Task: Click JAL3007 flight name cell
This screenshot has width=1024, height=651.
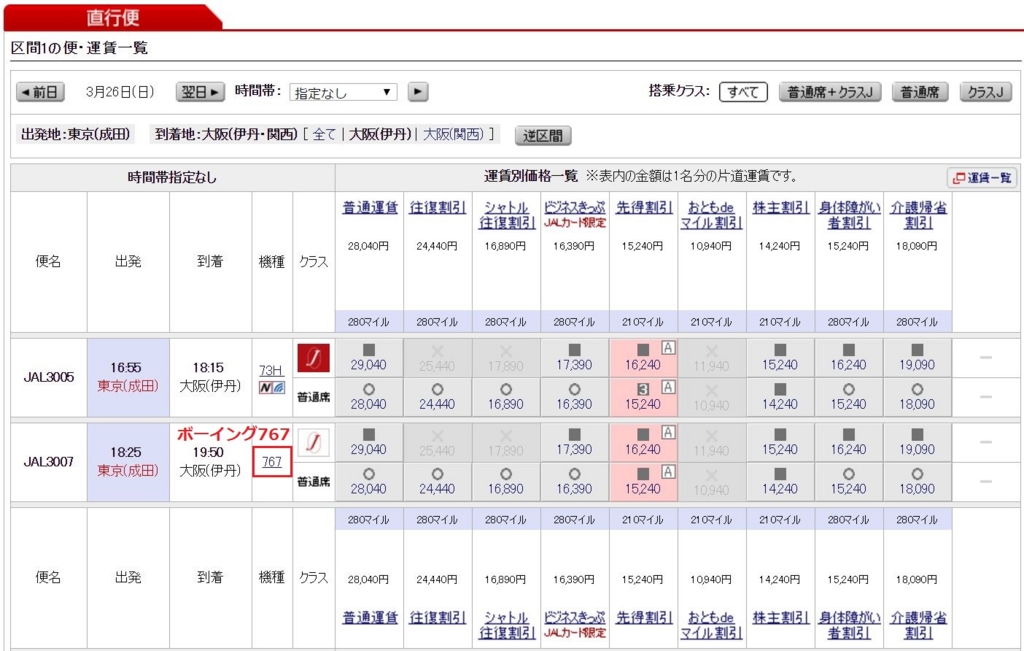Action: pos(49,462)
